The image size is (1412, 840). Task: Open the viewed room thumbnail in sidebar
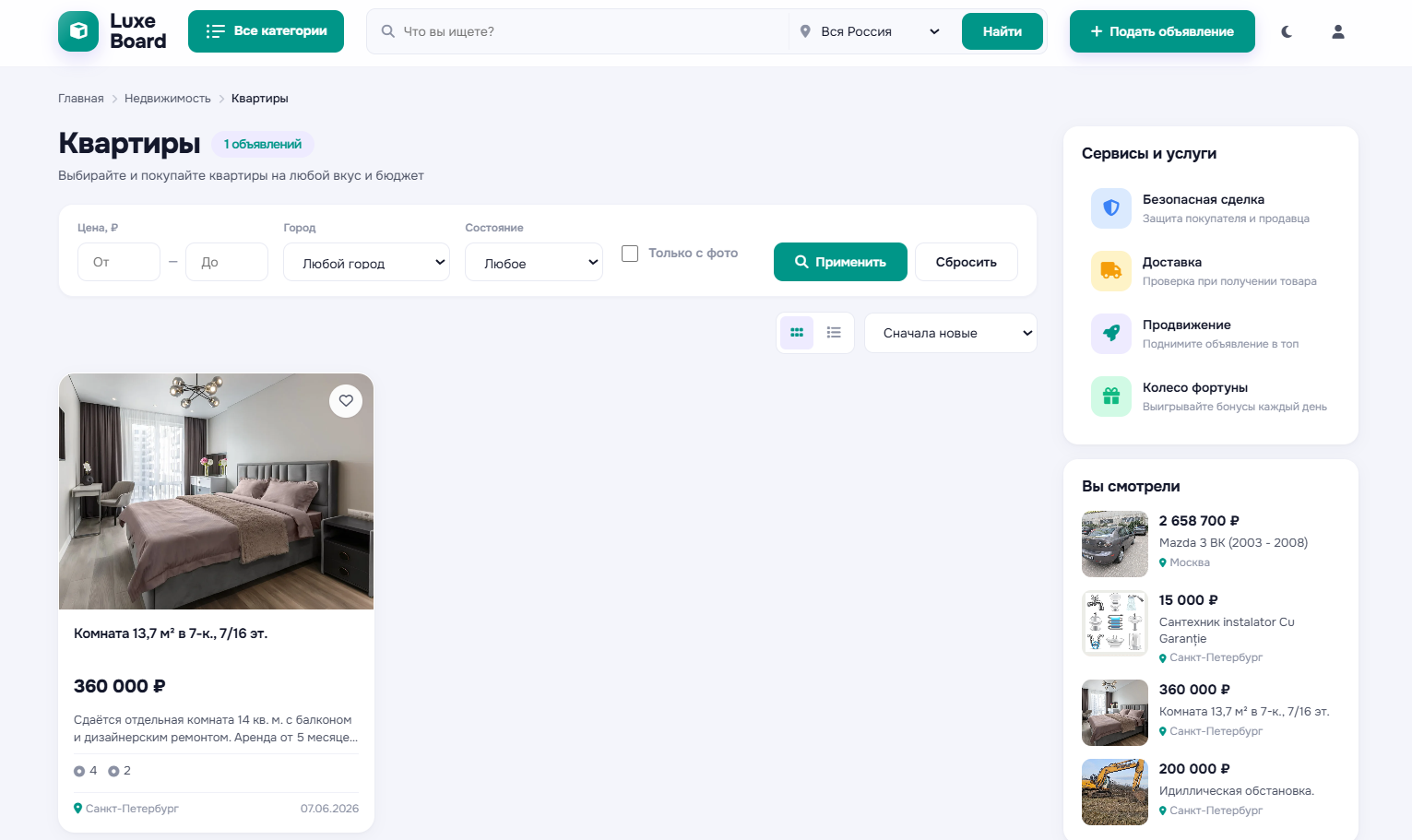[x=1115, y=713]
